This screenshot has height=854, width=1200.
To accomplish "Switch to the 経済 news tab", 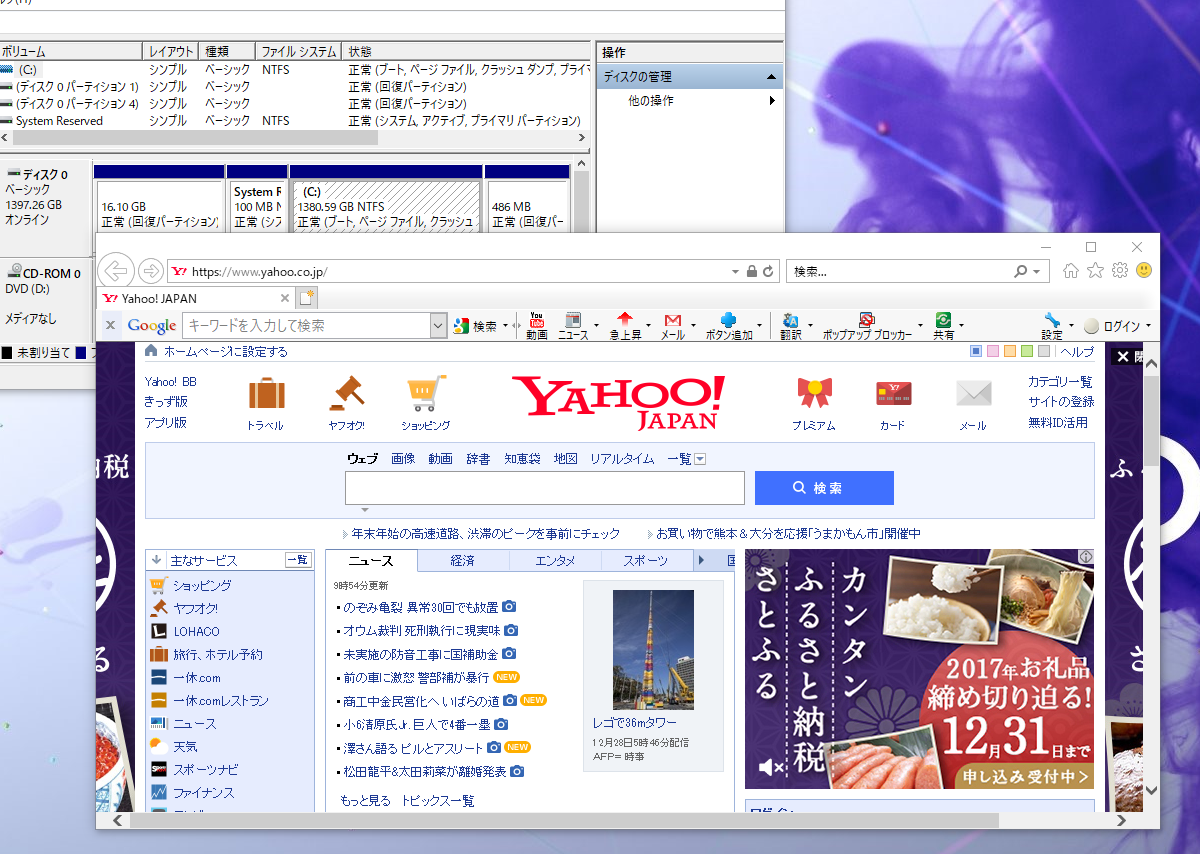I will 462,561.
